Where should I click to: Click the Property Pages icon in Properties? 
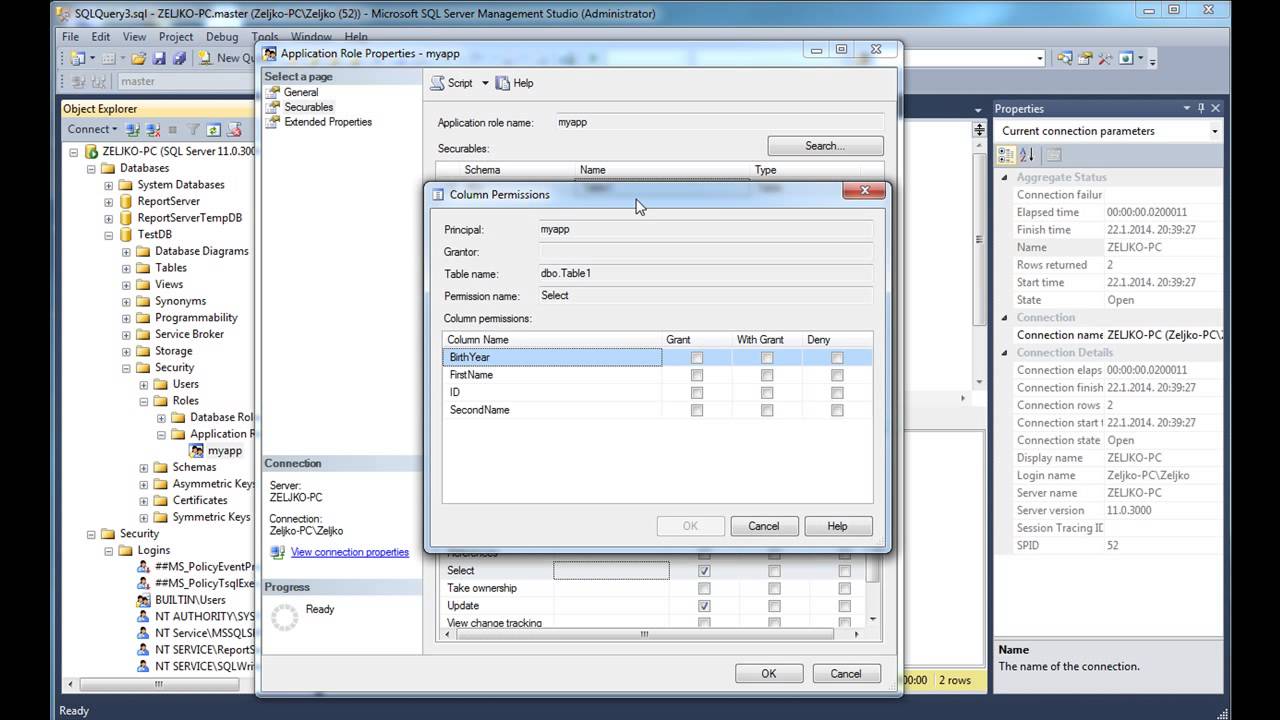[x=1053, y=154]
